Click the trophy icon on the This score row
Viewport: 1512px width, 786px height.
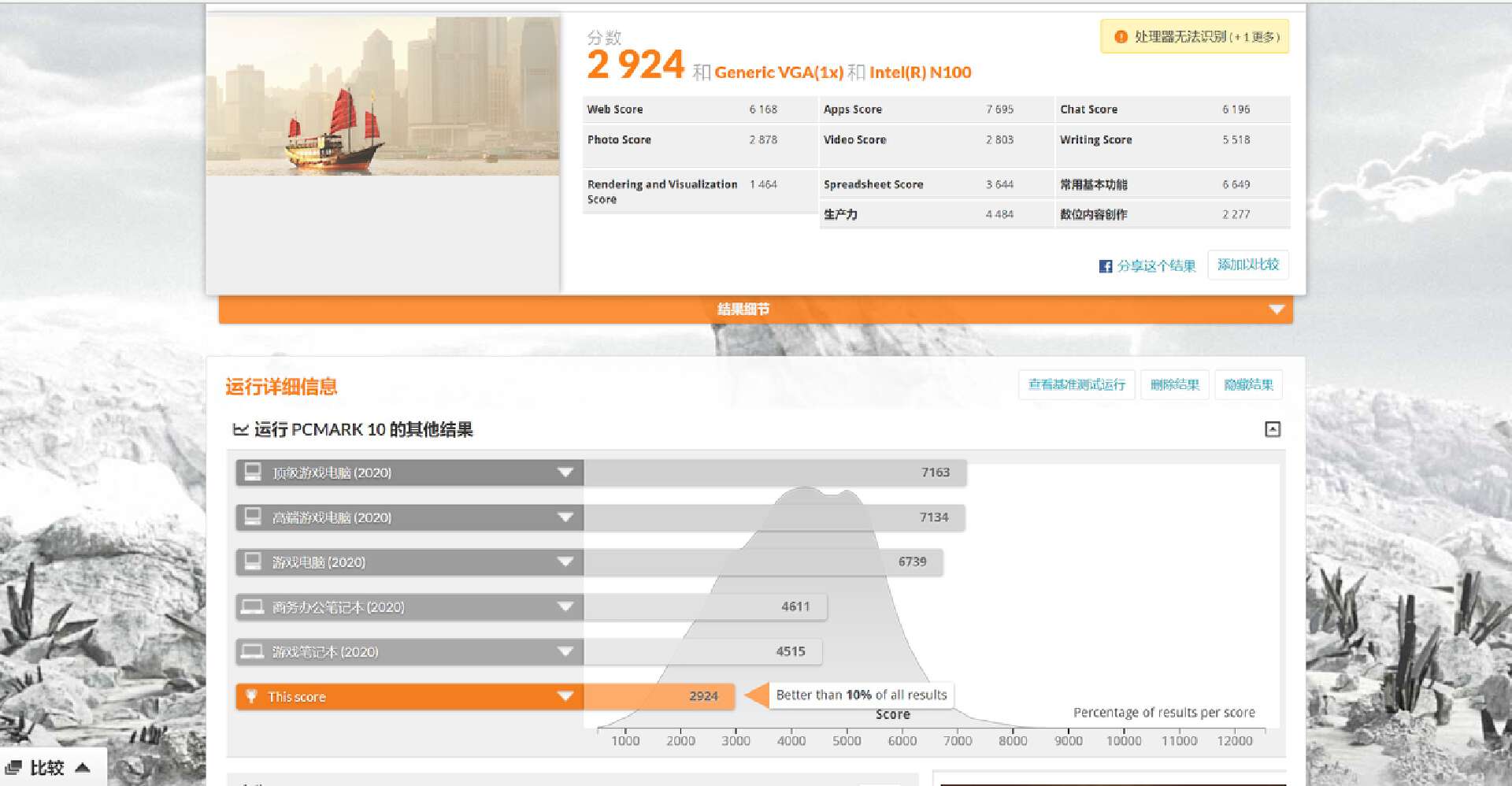[252, 696]
